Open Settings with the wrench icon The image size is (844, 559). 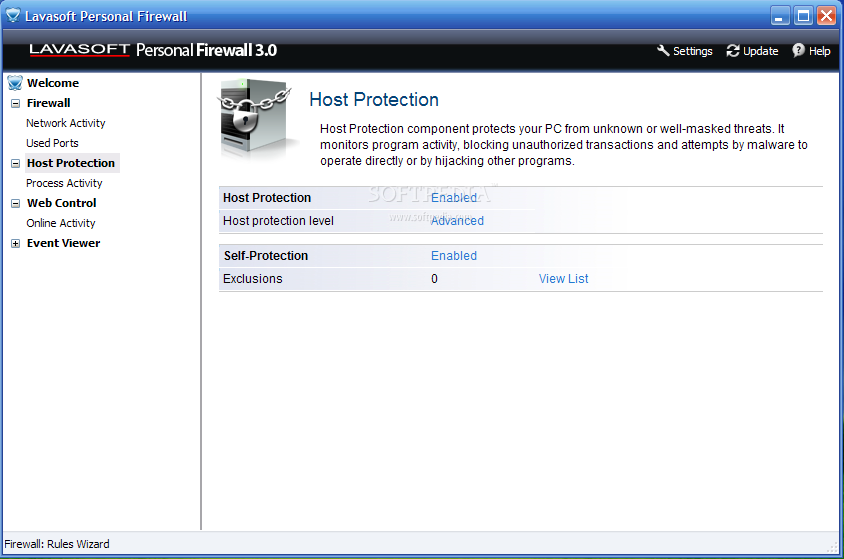pyautogui.click(x=663, y=51)
